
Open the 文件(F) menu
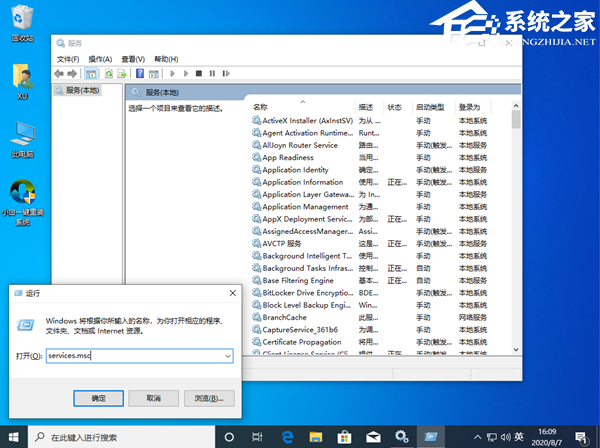click(x=67, y=59)
